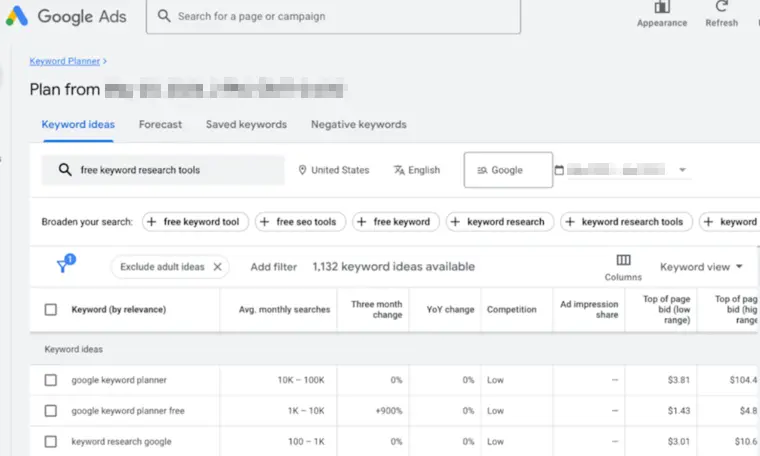Click the language translate icon
The image size is (760, 456).
coord(399,170)
